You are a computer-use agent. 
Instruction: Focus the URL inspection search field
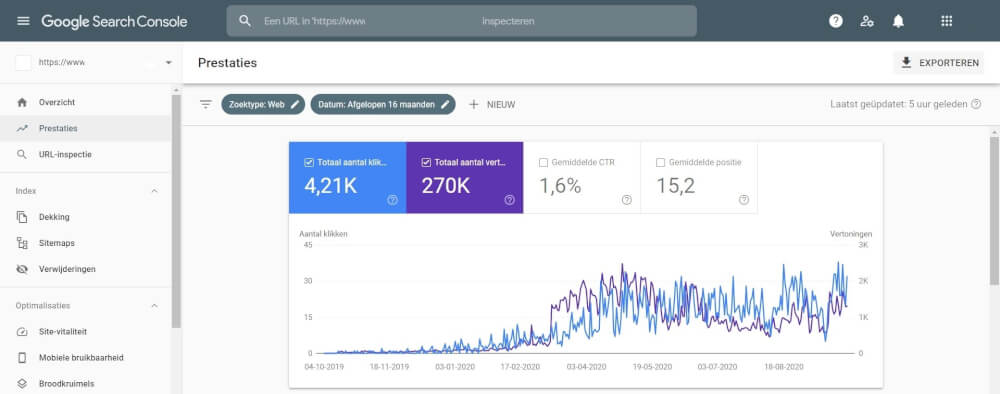click(462, 21)
